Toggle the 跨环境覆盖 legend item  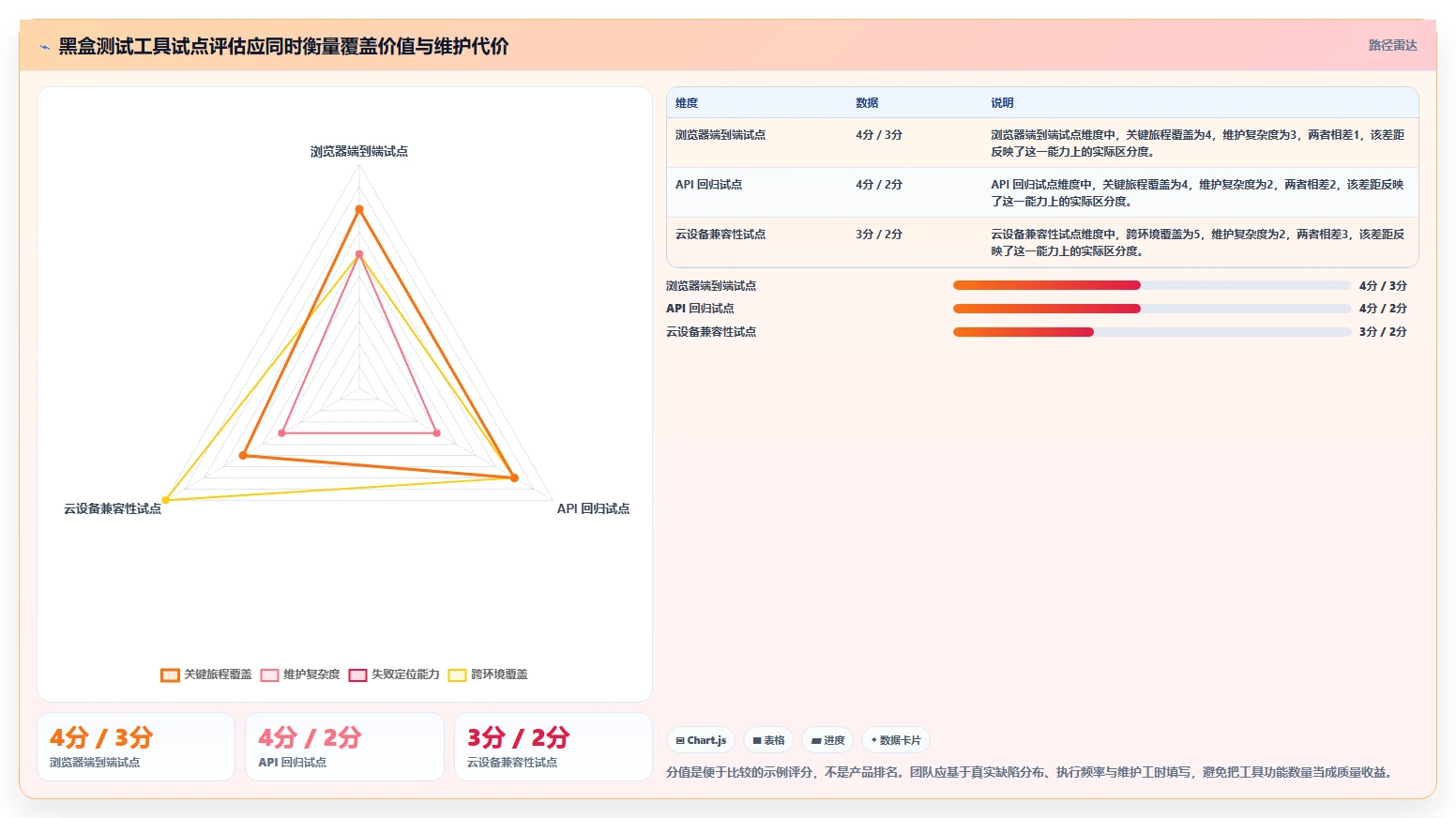(488, 674)
